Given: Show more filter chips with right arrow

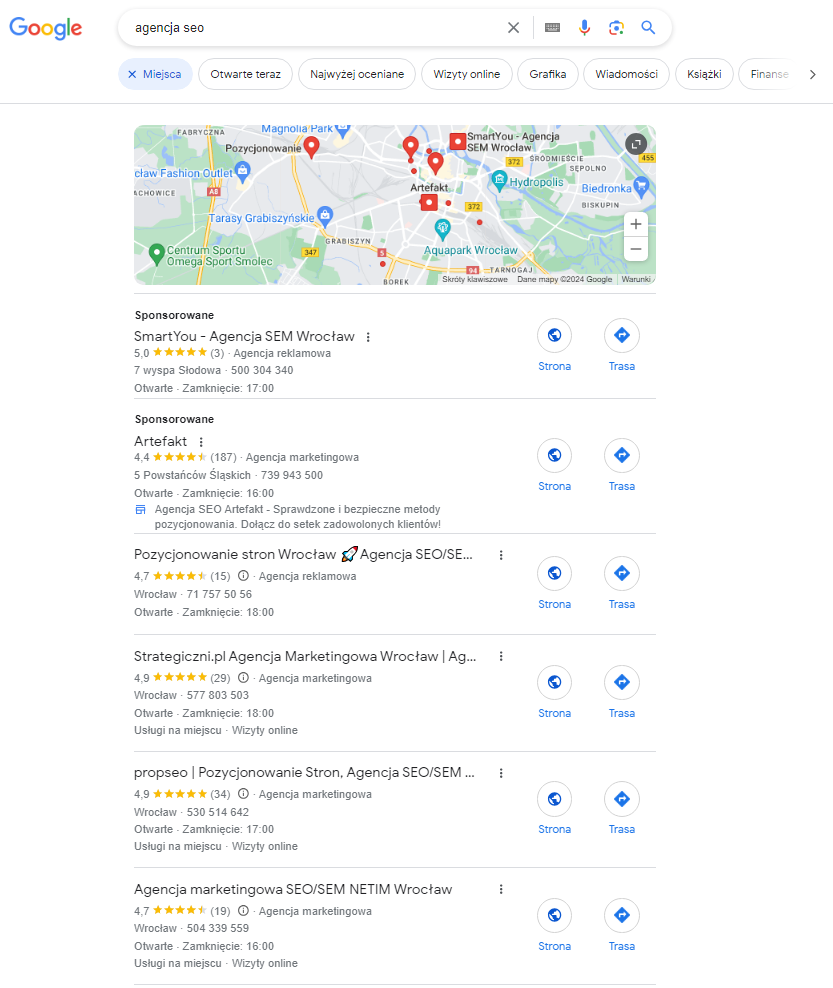Looking at the screenshot, I should tap(812, 74).
